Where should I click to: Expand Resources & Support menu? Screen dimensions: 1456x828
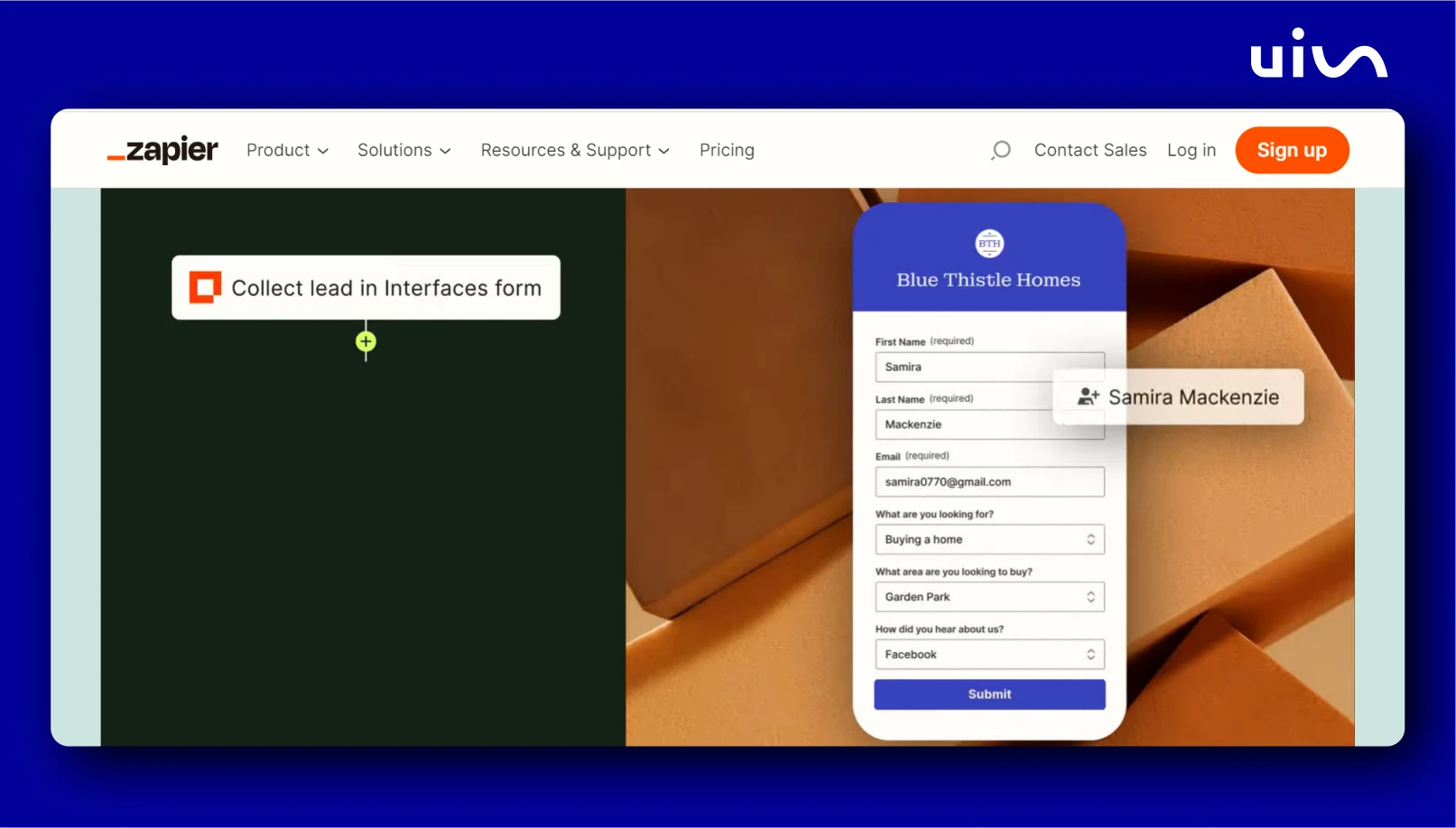575,150
